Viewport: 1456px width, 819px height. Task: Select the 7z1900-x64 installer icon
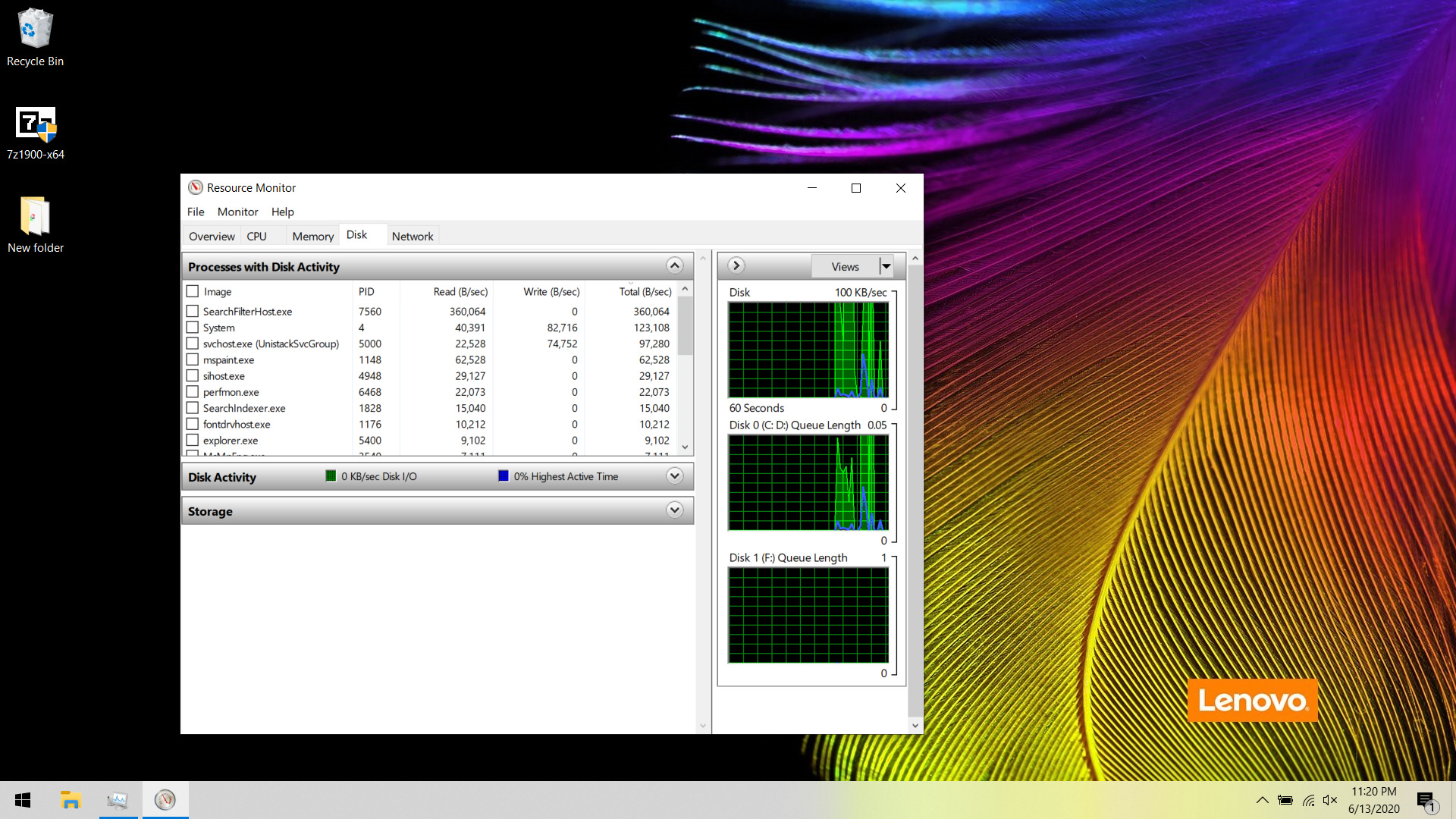(35, 133)
